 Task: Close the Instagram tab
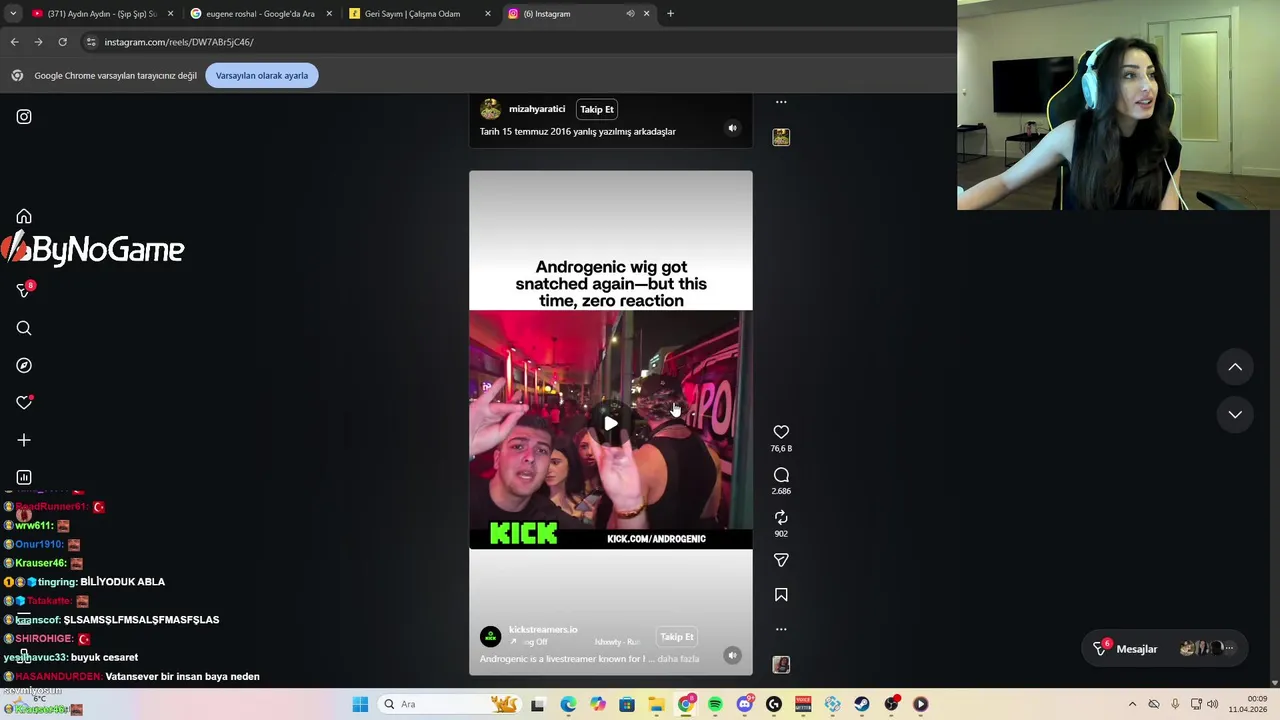646,14
